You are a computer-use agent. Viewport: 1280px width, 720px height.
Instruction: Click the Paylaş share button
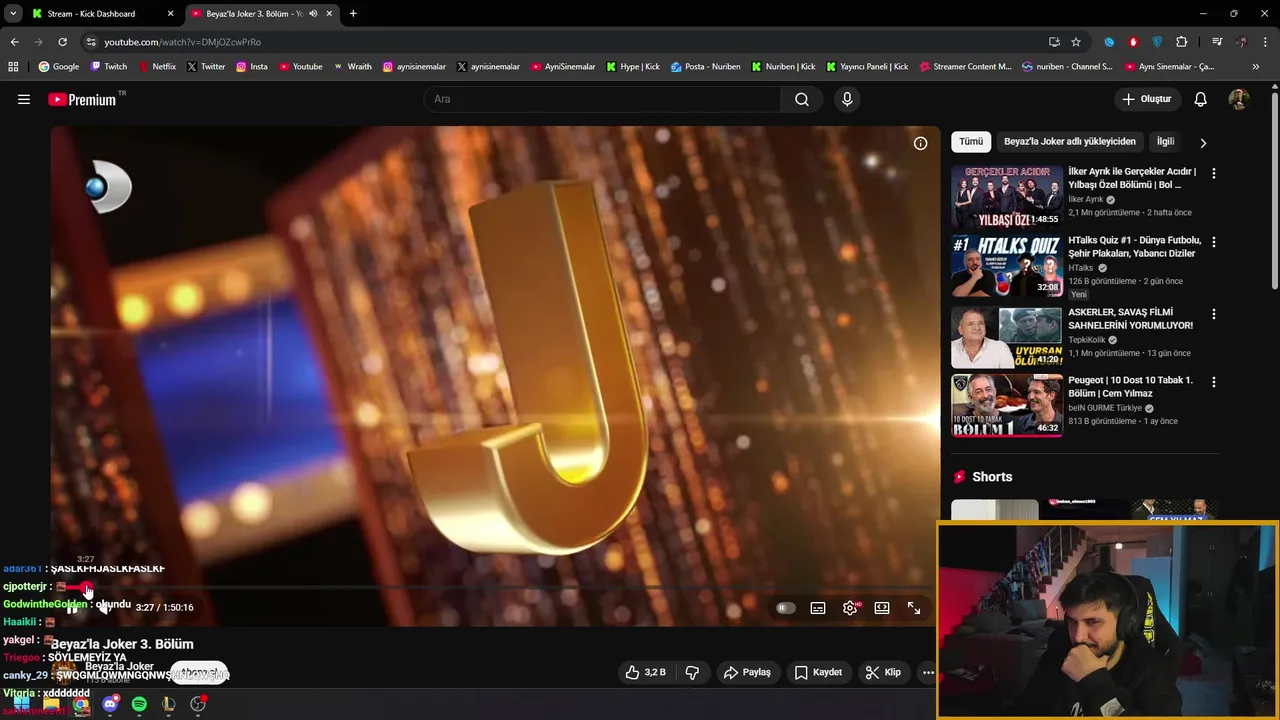[747, 672]
